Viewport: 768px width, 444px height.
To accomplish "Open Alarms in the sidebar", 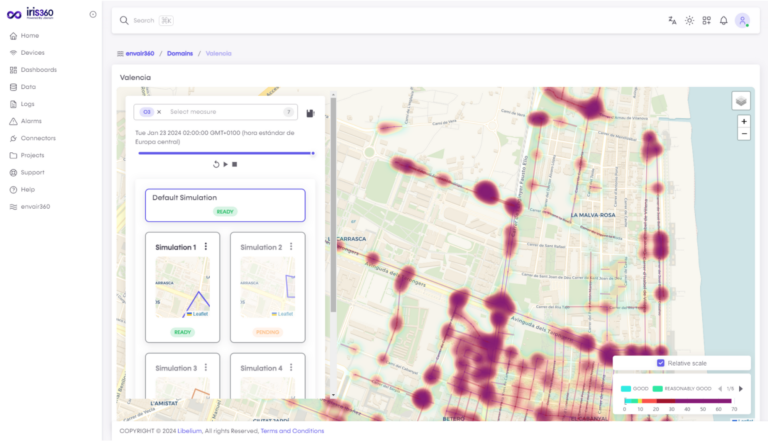I will click(x=31, y=121).
